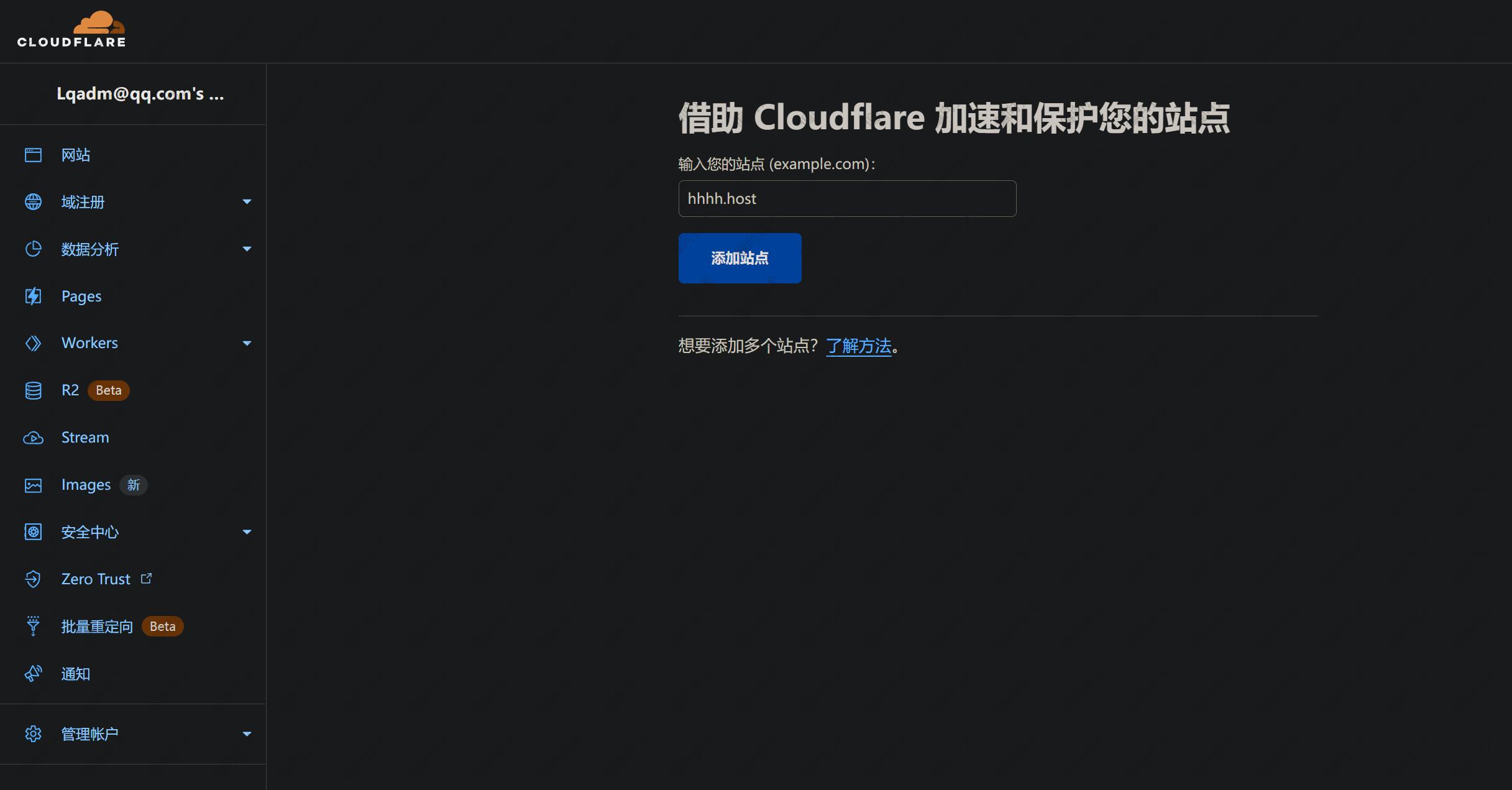The width and height of the screenshot is (1512, 790).
Task: Click the 数据分析 pie chart icon
Action: (x=33, y=249)
